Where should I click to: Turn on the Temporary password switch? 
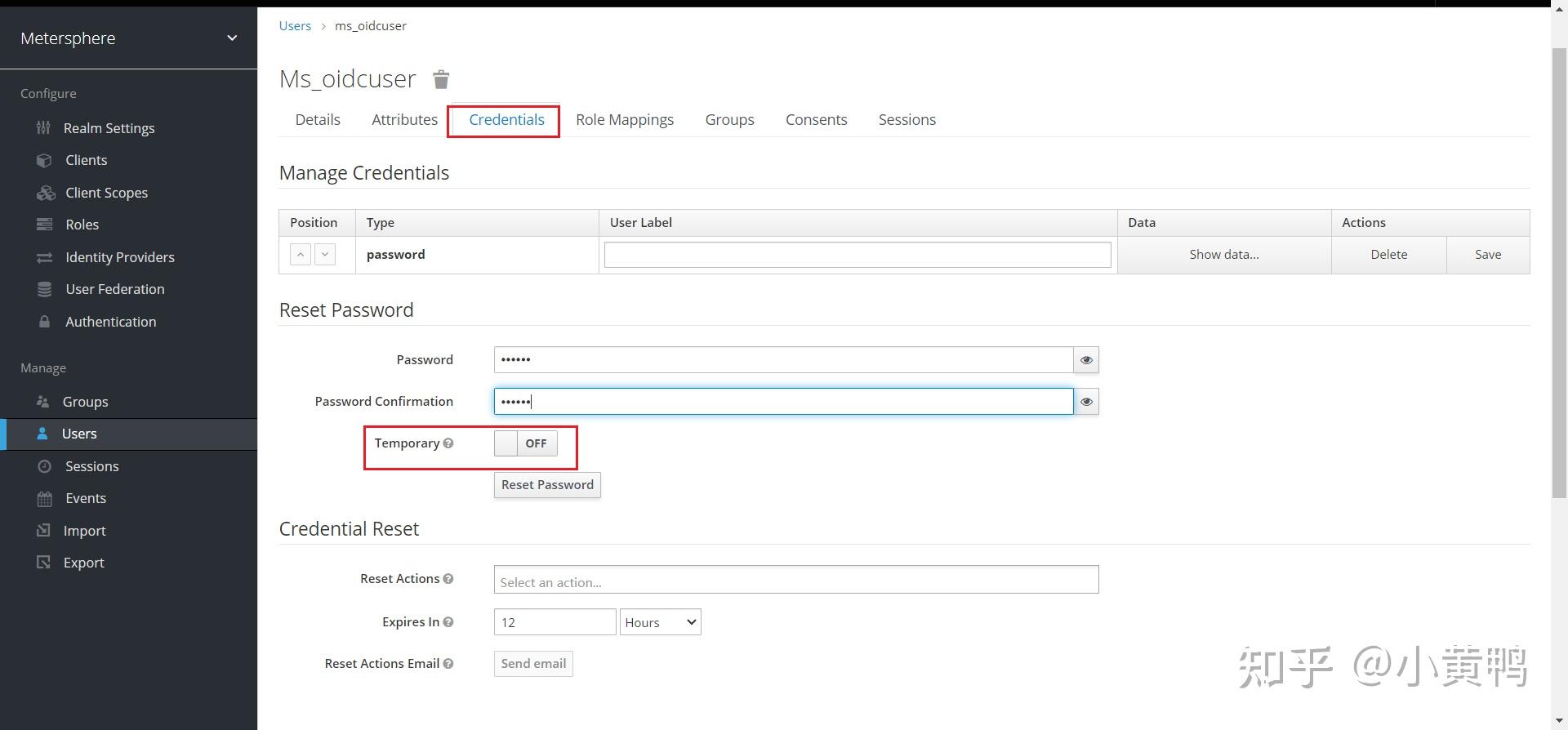tap(526, 443)
